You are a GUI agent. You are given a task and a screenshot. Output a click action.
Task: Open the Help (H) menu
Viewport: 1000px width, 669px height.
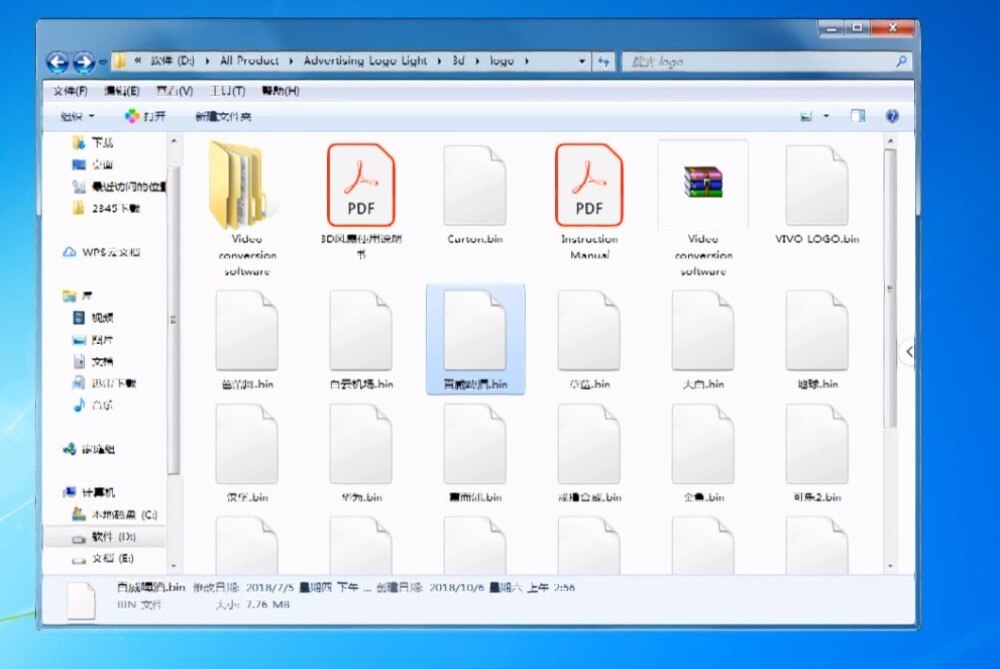pos(280,91)
